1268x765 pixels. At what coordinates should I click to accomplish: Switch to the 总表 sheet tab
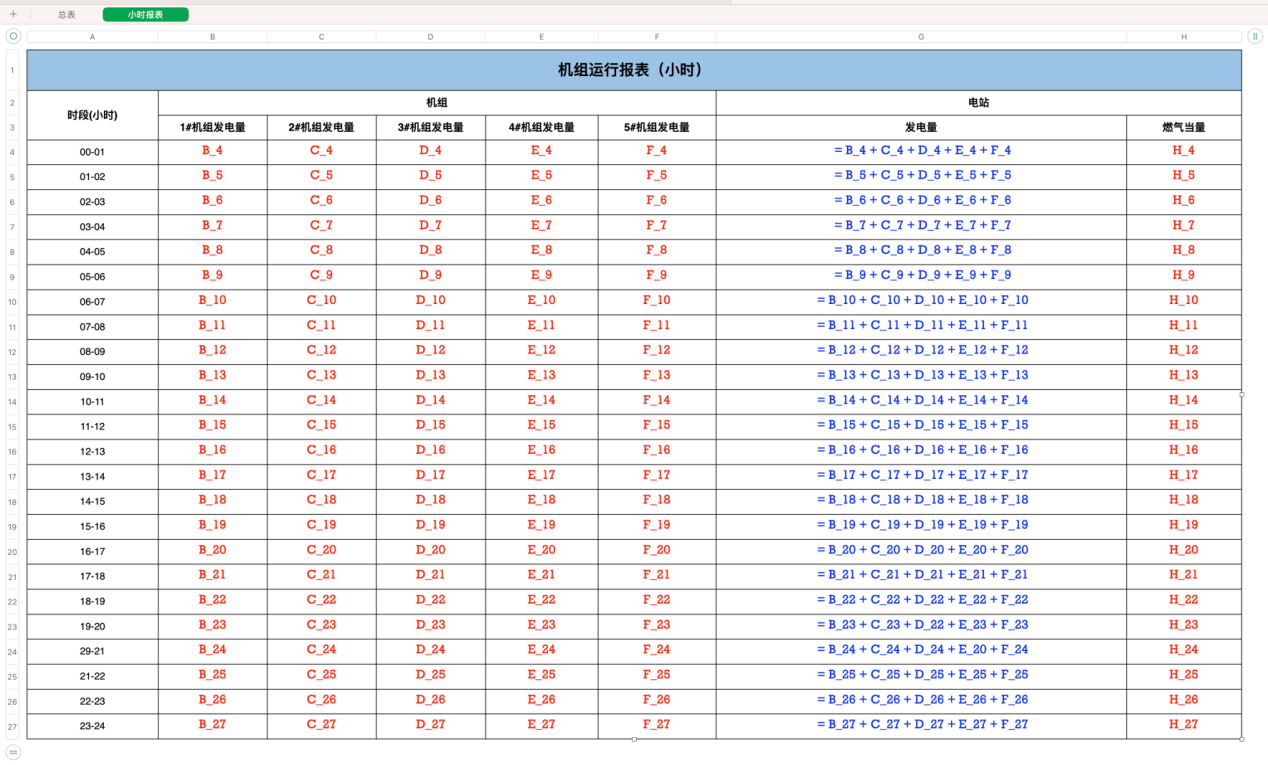pos(67,15)
